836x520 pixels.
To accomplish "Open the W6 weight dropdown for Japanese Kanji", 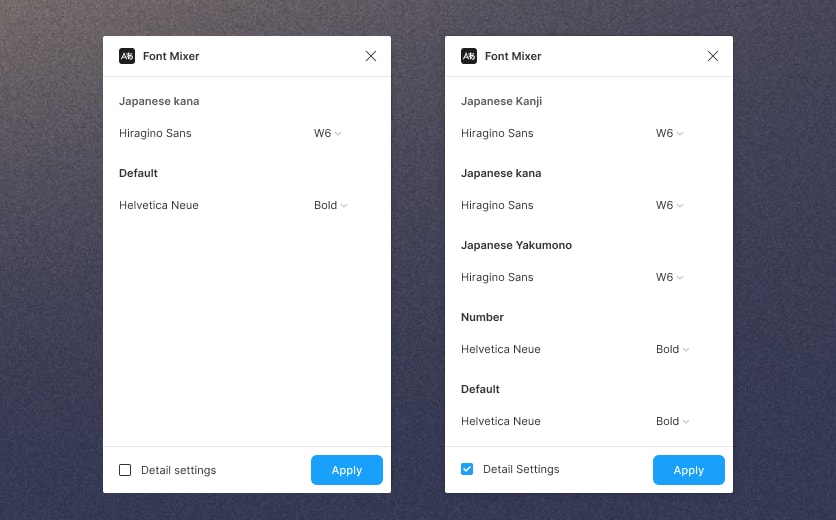I will pos(670,133).
